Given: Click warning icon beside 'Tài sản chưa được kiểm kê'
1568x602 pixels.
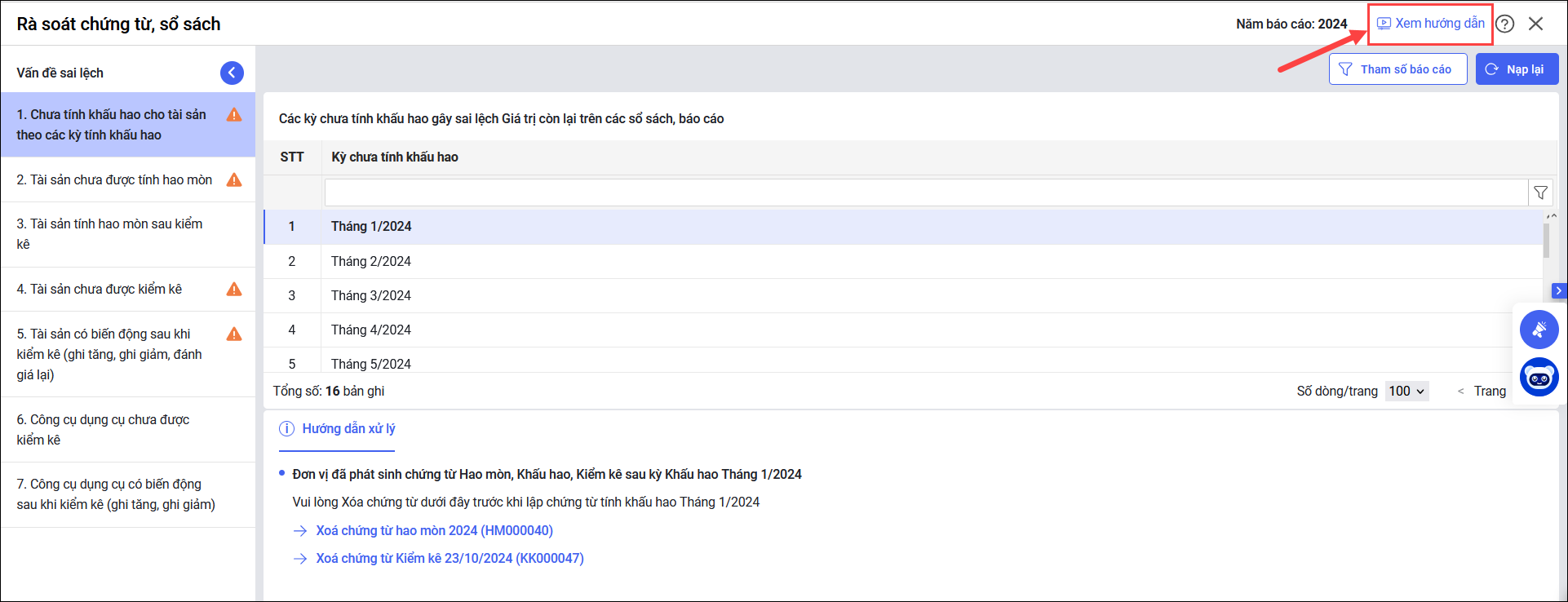Looking at the screenshot, I should 234,289.
